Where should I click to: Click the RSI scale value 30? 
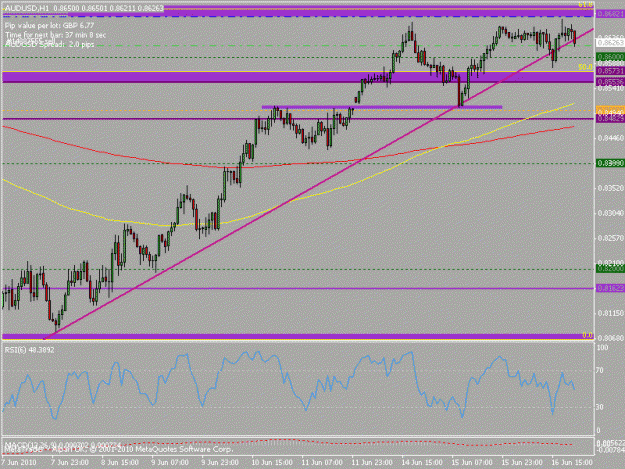coord(601,407)
